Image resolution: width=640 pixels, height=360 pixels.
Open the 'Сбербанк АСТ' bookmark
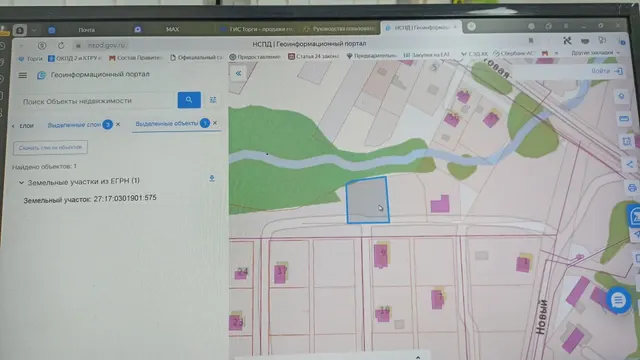[x=513, y=53]
